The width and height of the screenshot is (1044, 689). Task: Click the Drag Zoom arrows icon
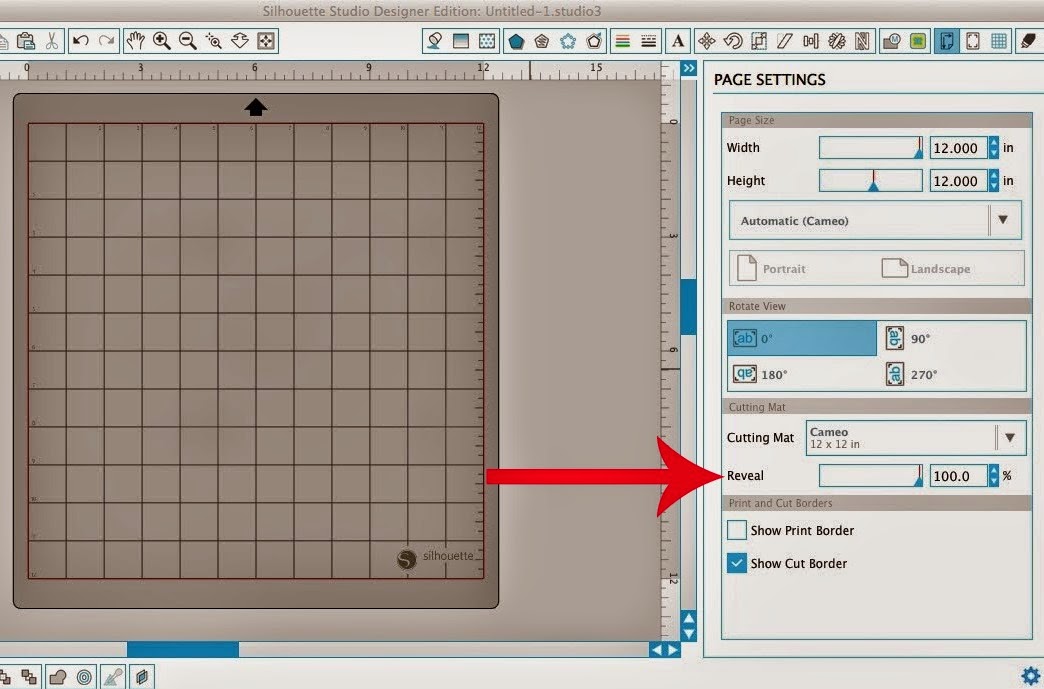(240, 41)
